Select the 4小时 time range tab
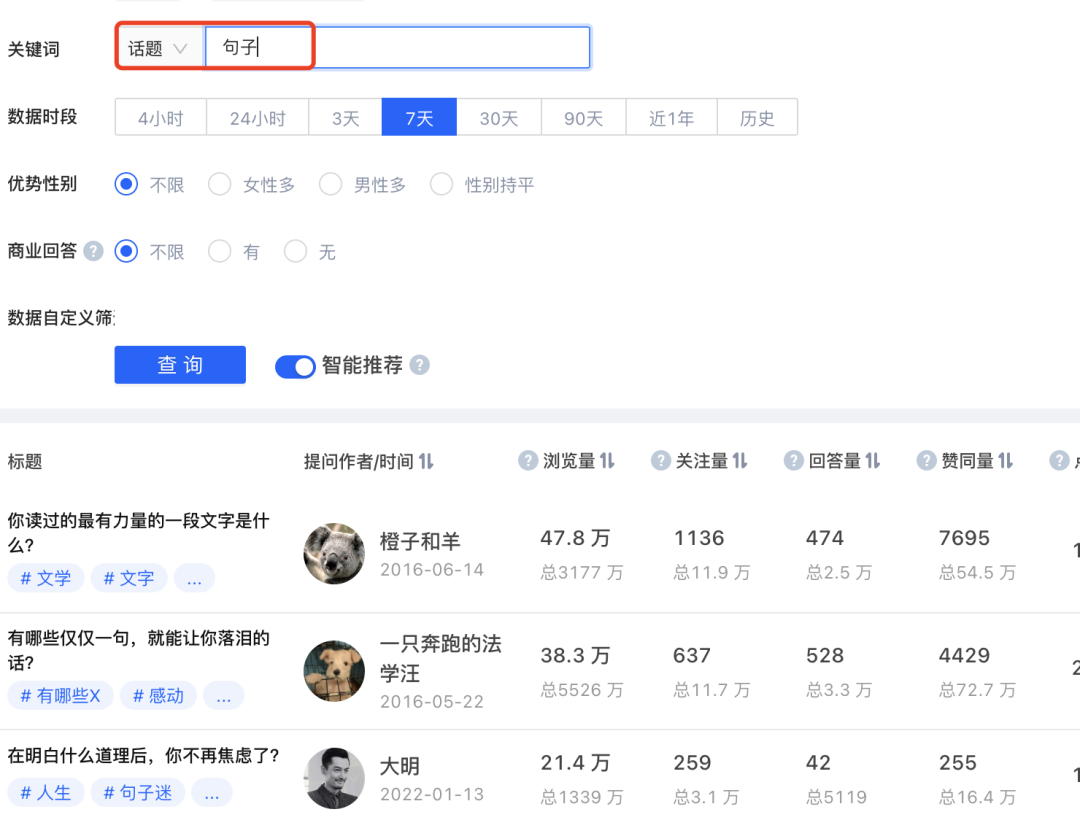 160,118
